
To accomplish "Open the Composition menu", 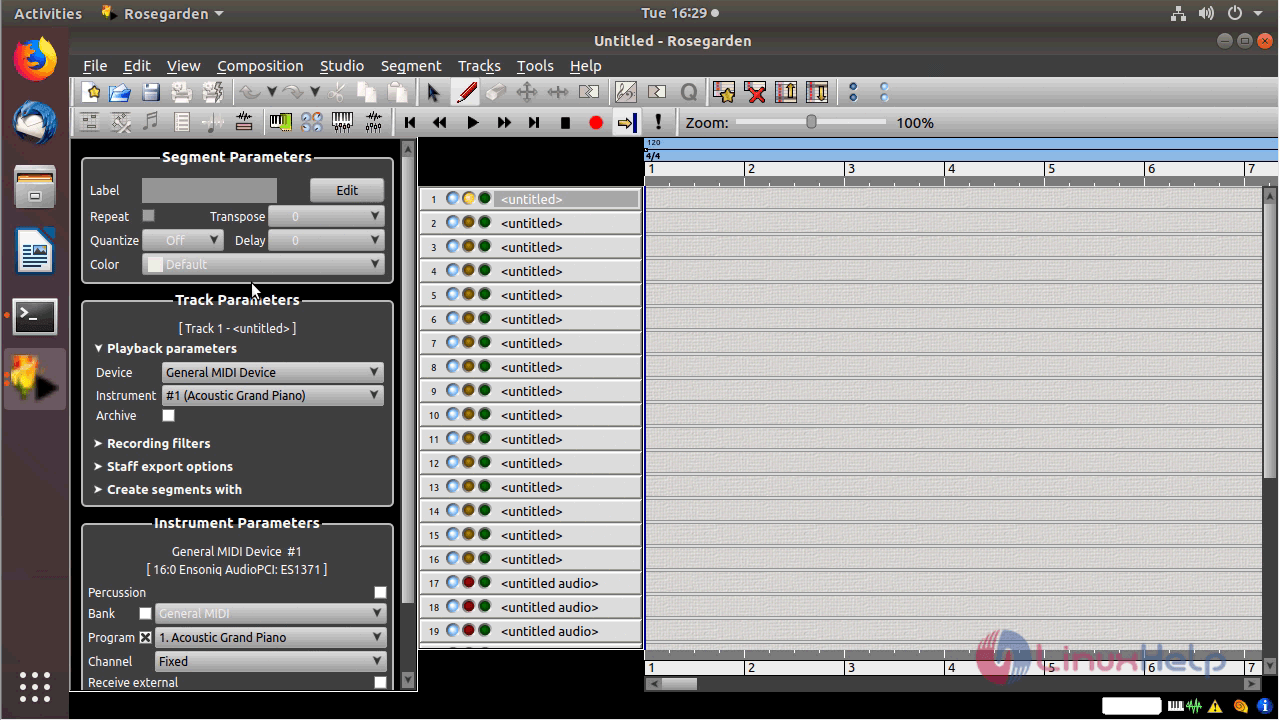I will coord(260,66).
